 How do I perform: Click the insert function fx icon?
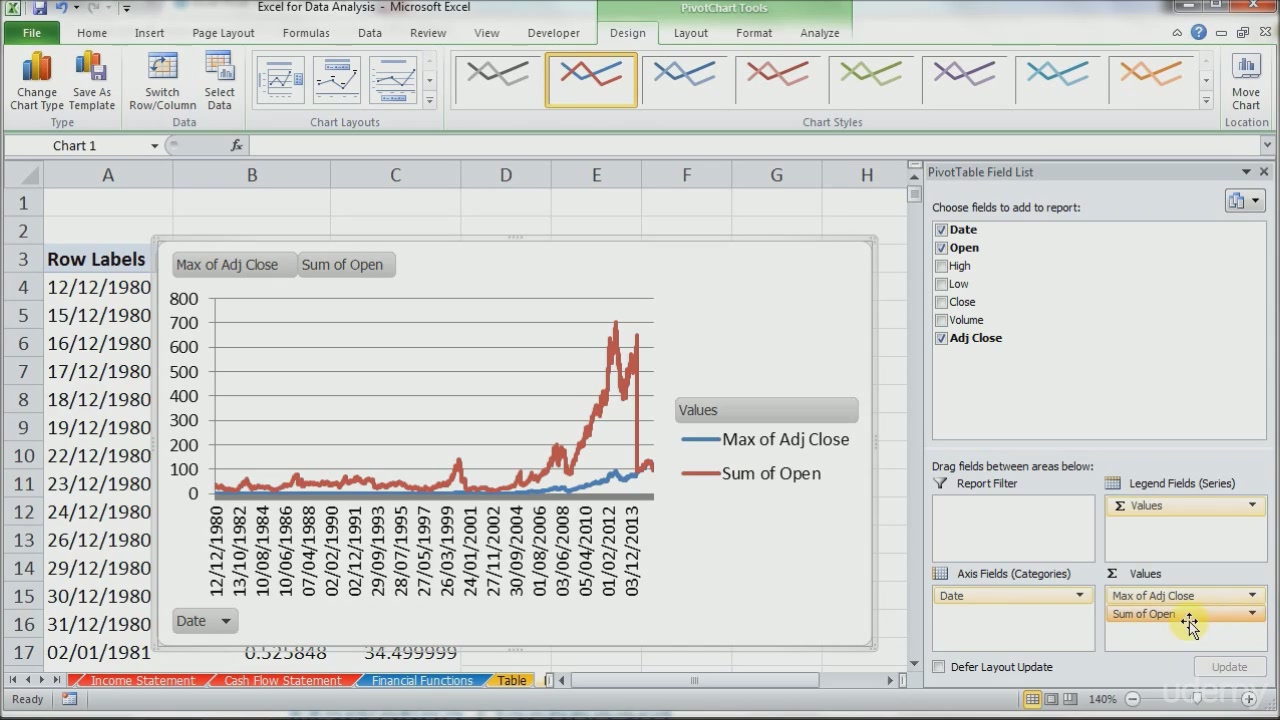237,146
